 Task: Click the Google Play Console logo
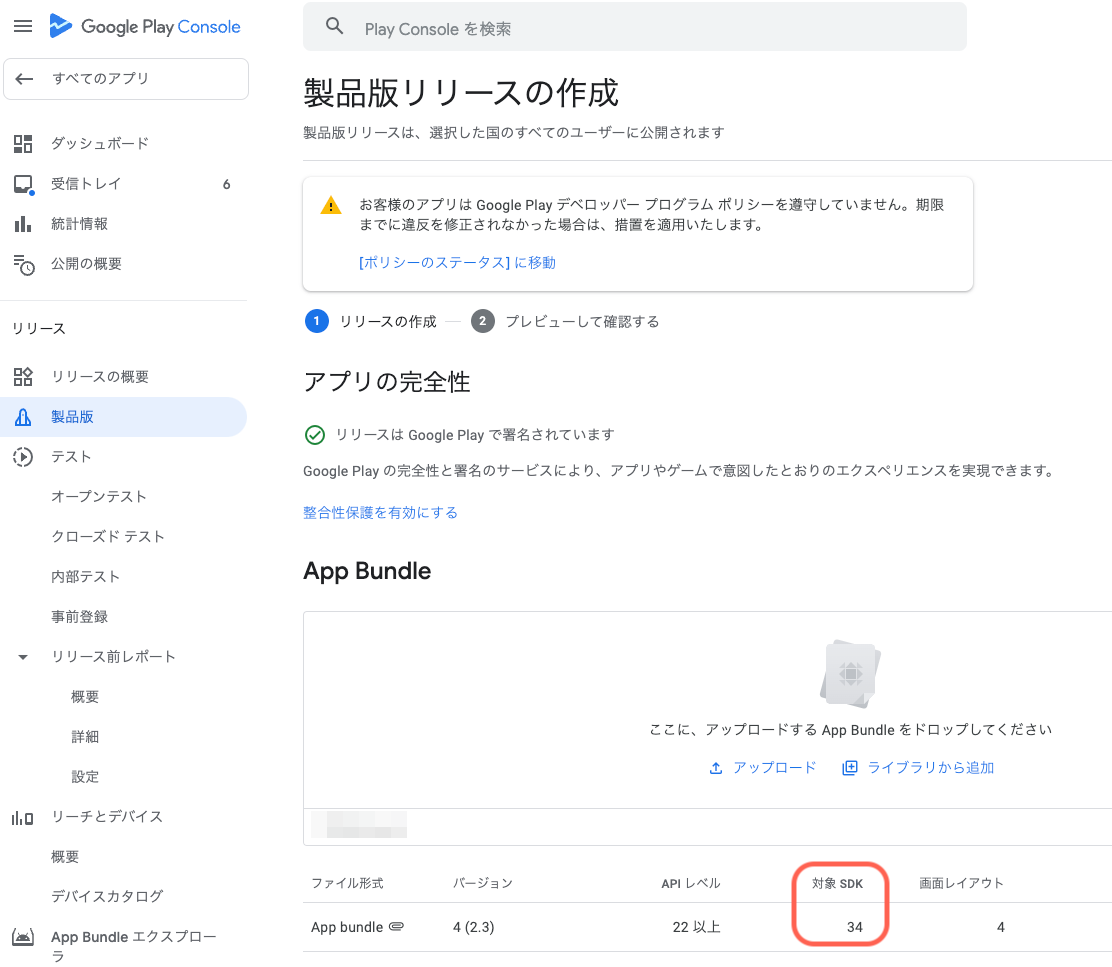click(144, 26)
